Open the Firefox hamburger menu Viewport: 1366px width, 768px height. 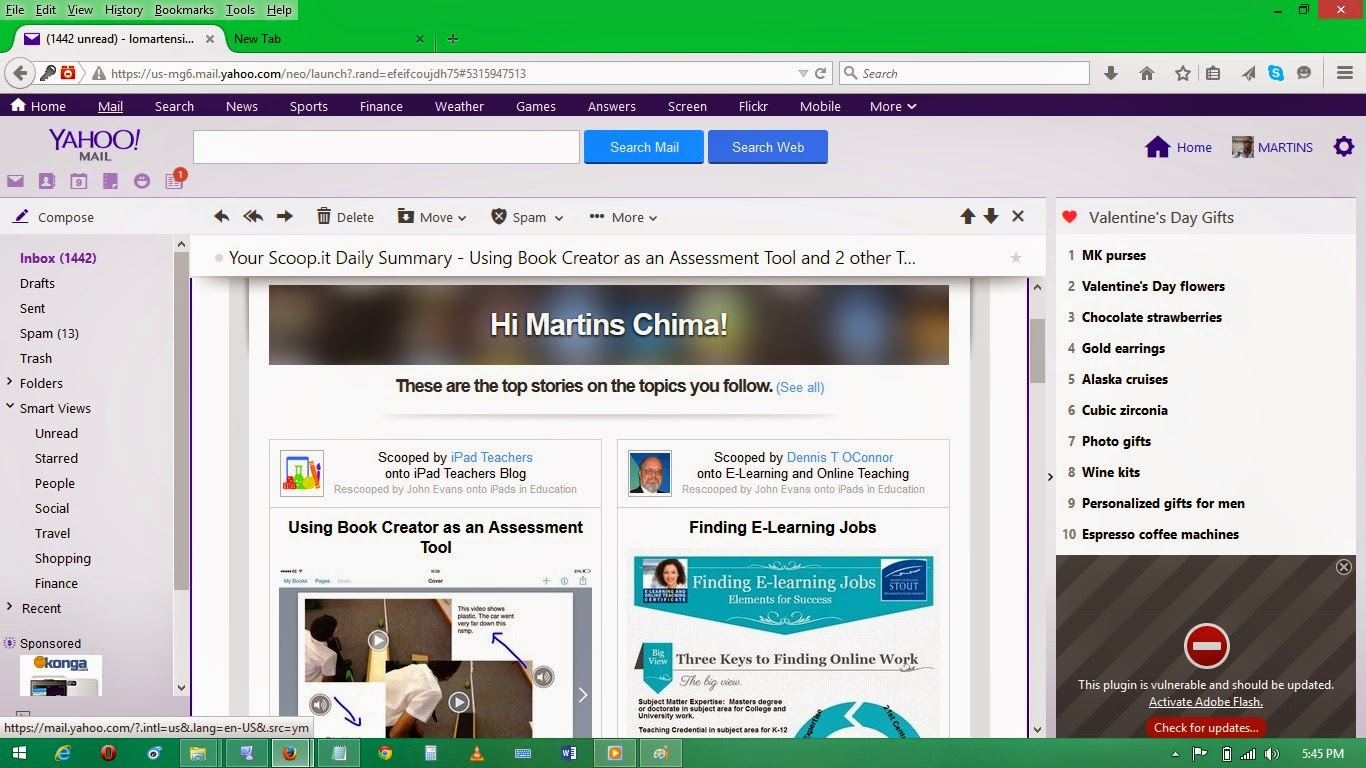(x=1345, y=73)
